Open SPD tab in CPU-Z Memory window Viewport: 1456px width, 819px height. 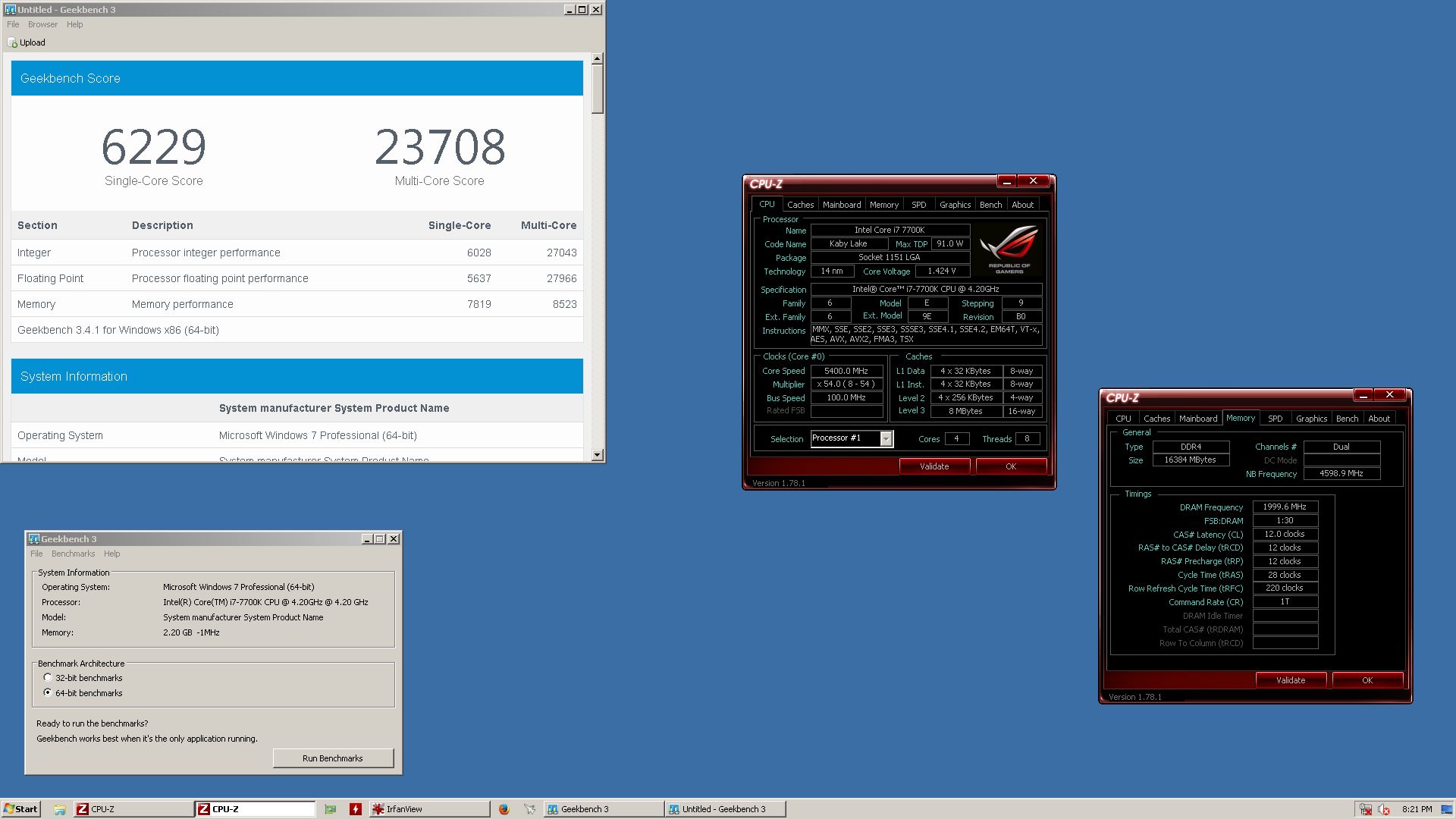[1276, 419]
